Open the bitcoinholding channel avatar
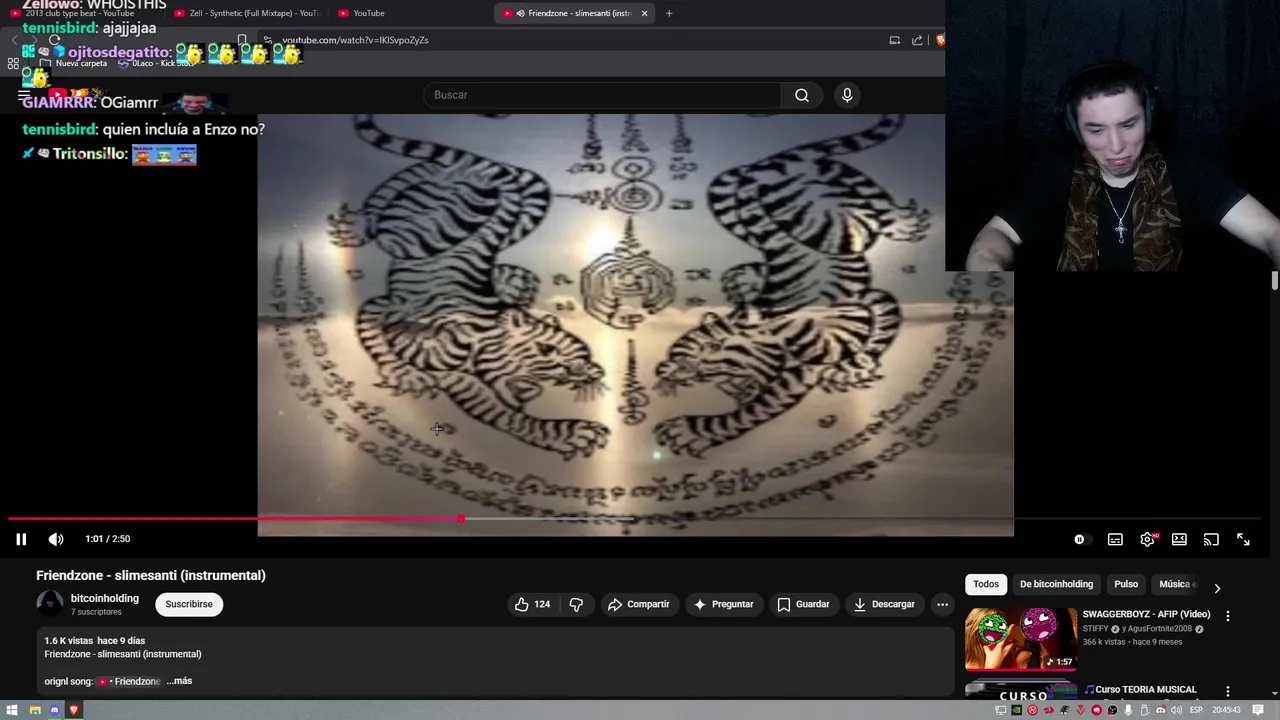The height and width of the screenshot is (720, 1280). click(49, 603)
